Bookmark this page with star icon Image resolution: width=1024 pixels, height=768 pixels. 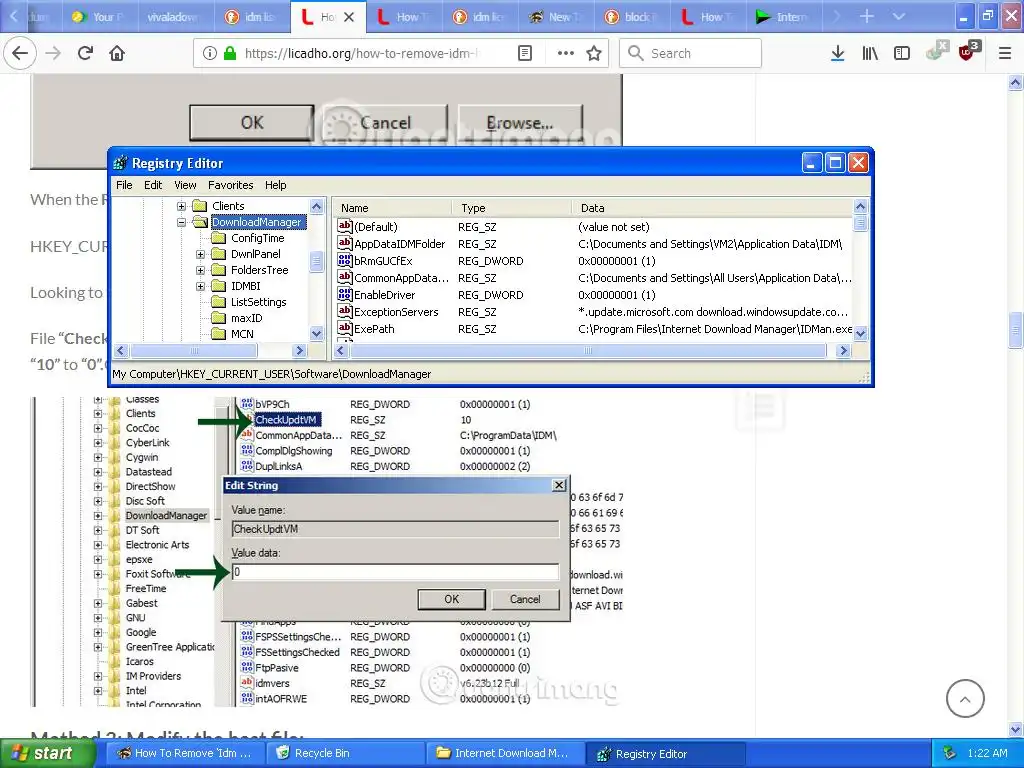click(594, 53)
